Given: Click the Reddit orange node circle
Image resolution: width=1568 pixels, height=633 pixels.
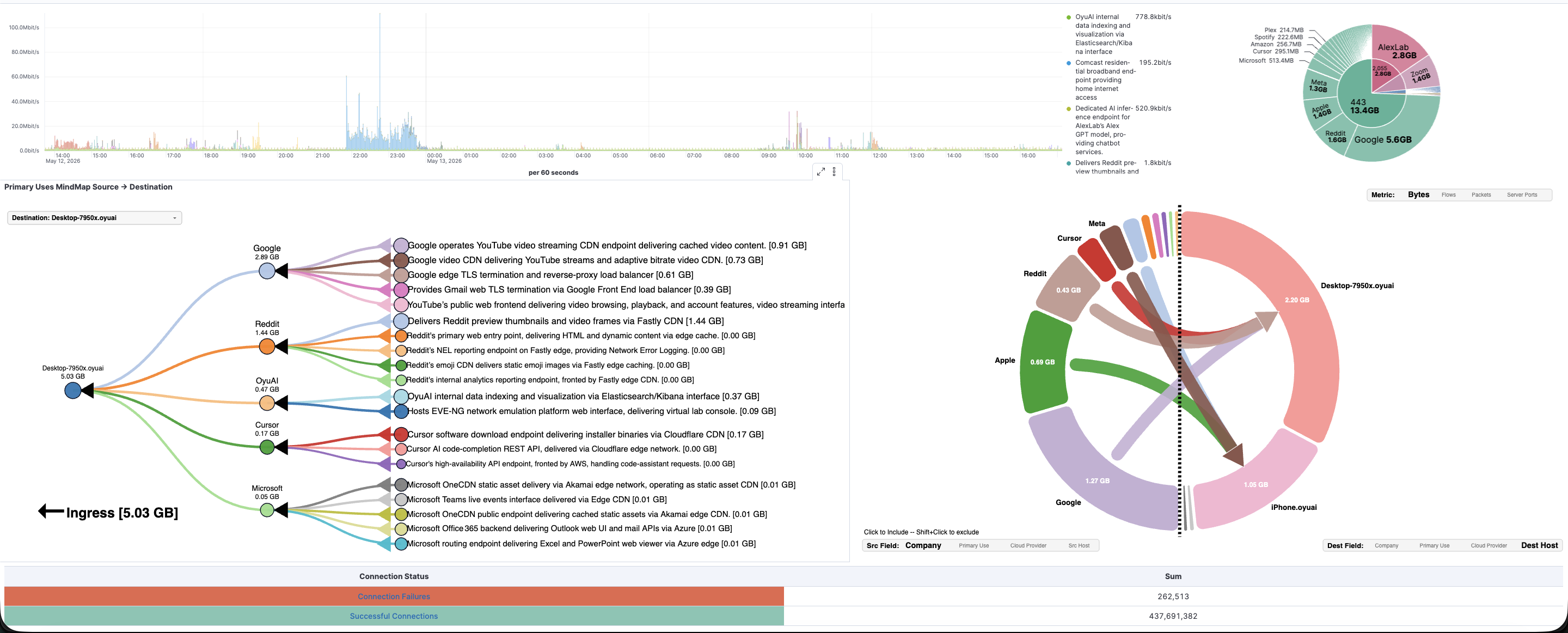Looking at the screenshot, I should coord(267,346).
